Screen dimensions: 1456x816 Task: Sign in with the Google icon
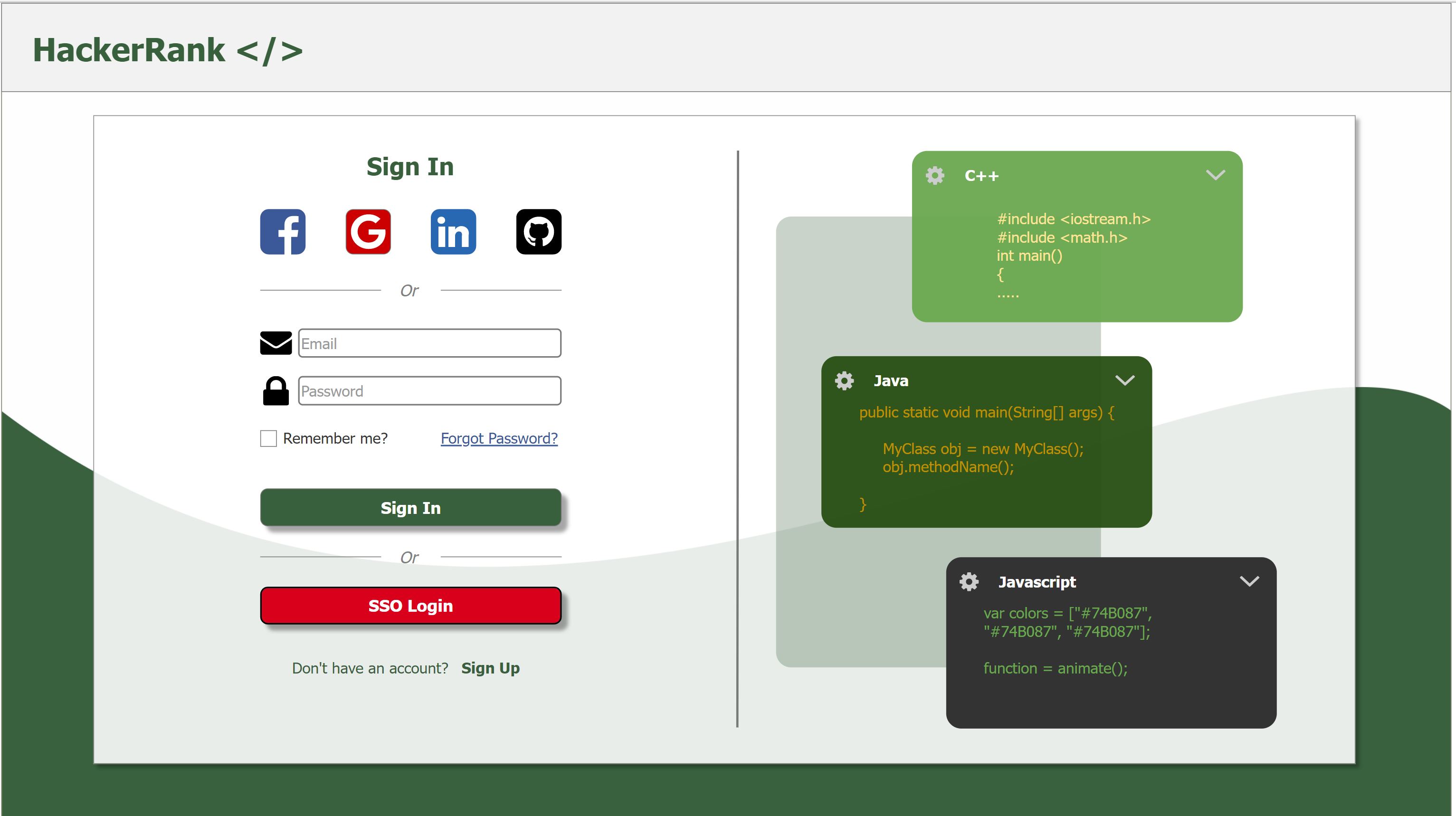(367, 232)
